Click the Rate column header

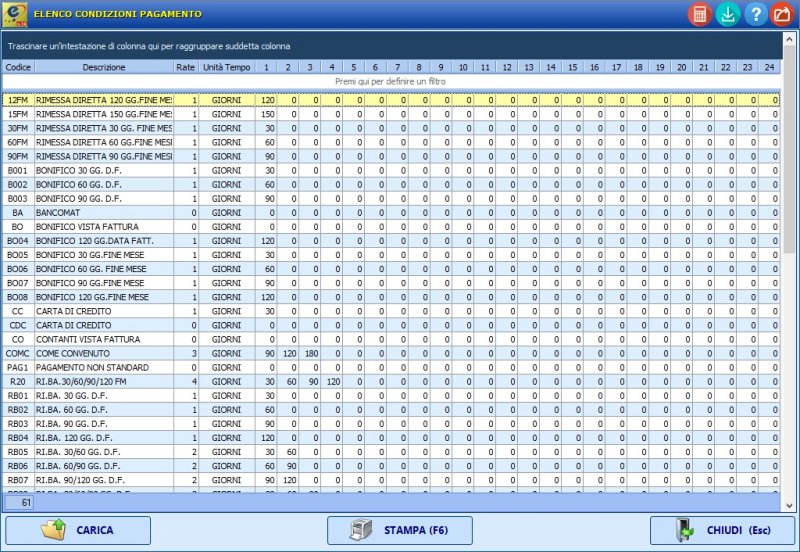pos(185,67)
